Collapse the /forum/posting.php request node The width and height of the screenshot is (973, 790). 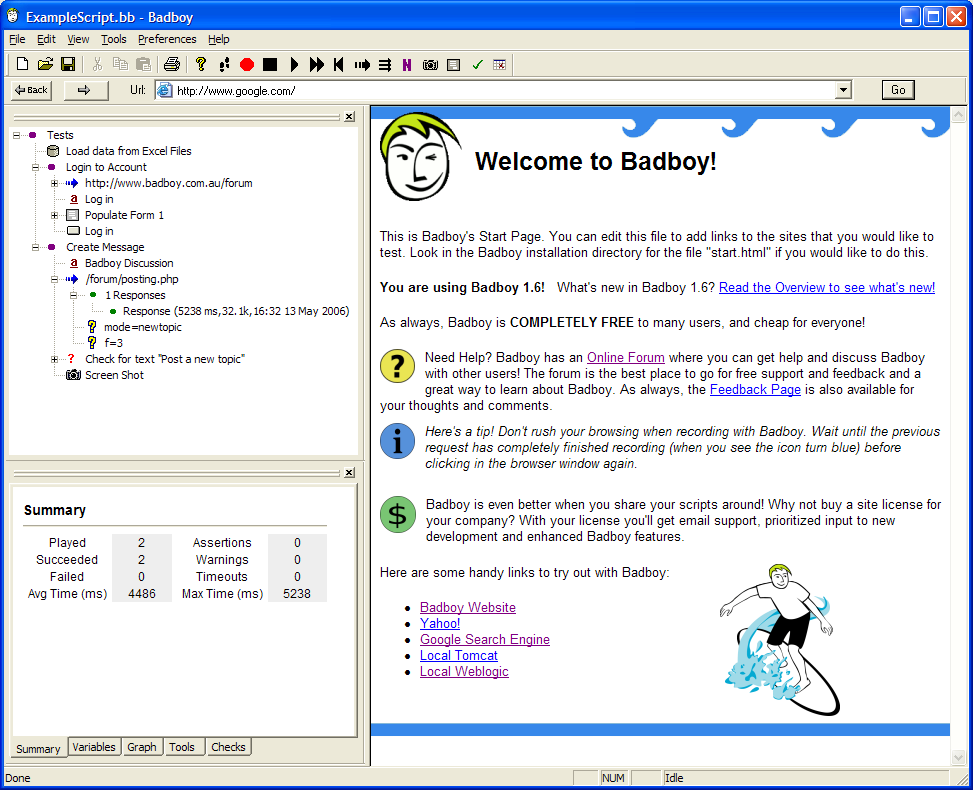coord(55,279)
